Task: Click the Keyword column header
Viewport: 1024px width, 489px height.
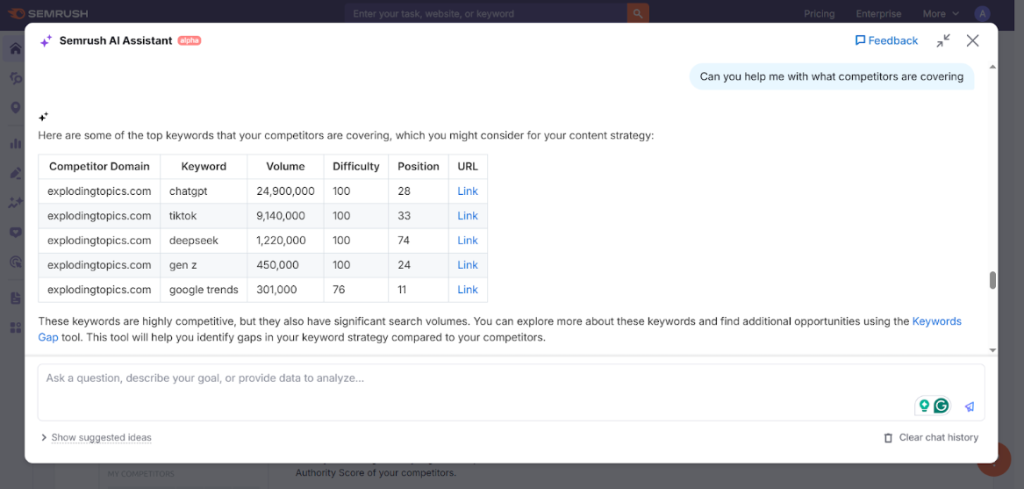Action: point(204,166)
